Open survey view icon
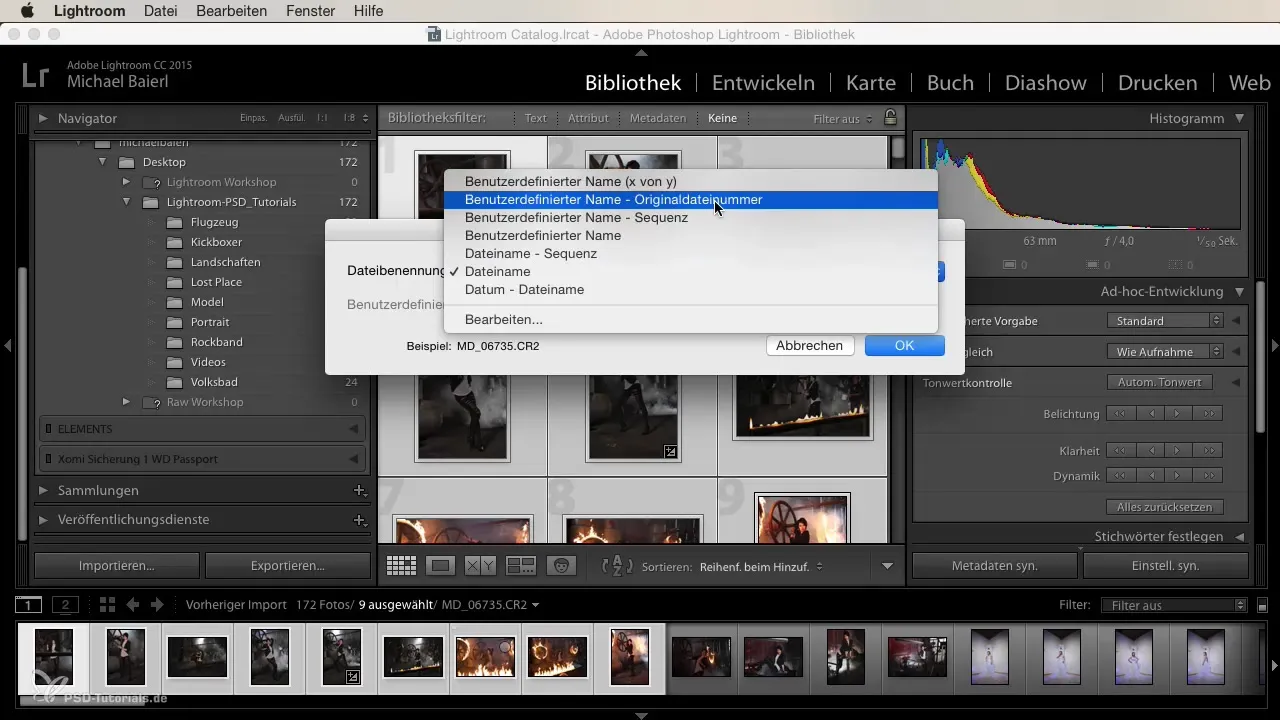 [521, 565]
